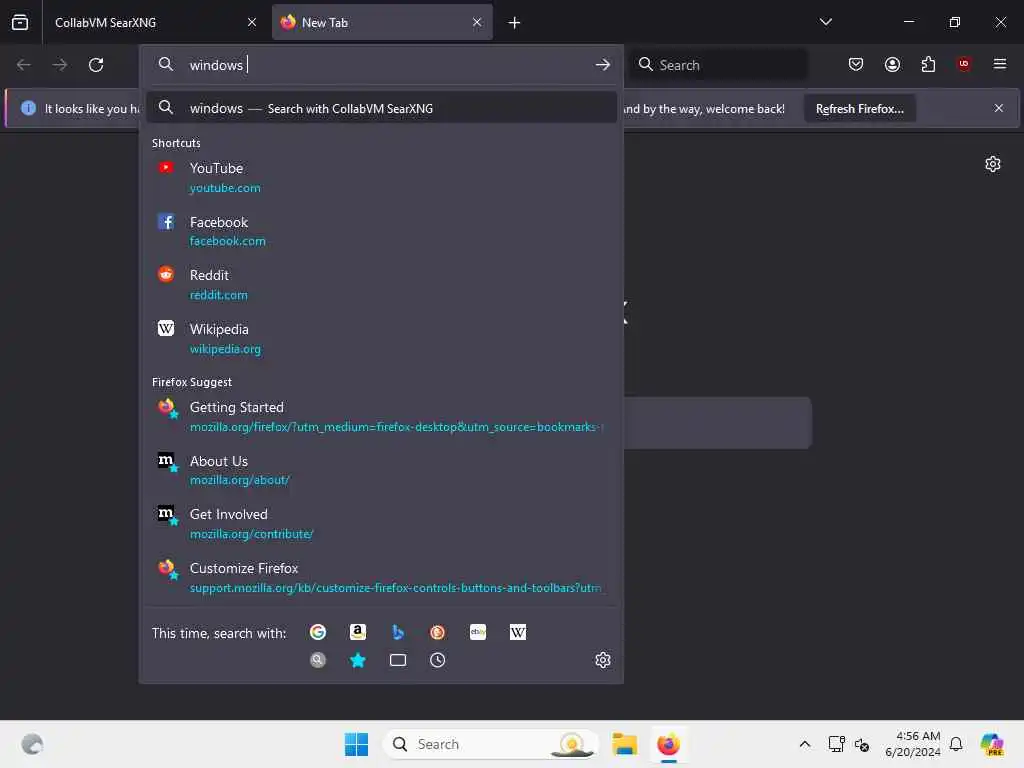The image size is (1024, 768).
Task: Open the Firefox View button
Action: point(20,22)
